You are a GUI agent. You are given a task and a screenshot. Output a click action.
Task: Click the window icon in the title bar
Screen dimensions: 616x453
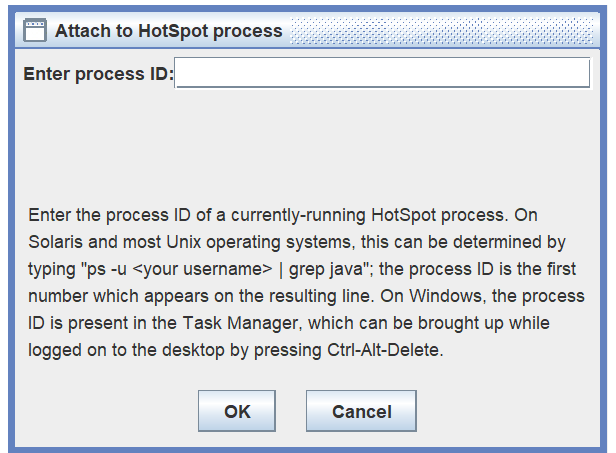[x=34, y=30]
